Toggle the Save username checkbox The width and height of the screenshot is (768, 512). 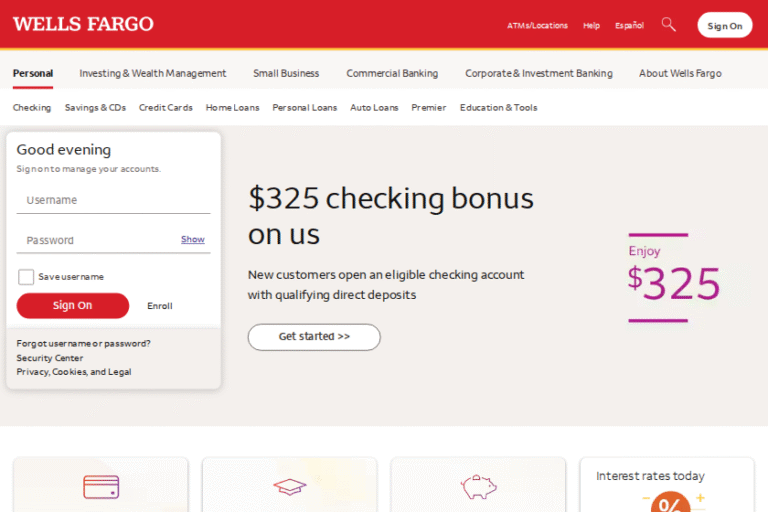point(26,277)
